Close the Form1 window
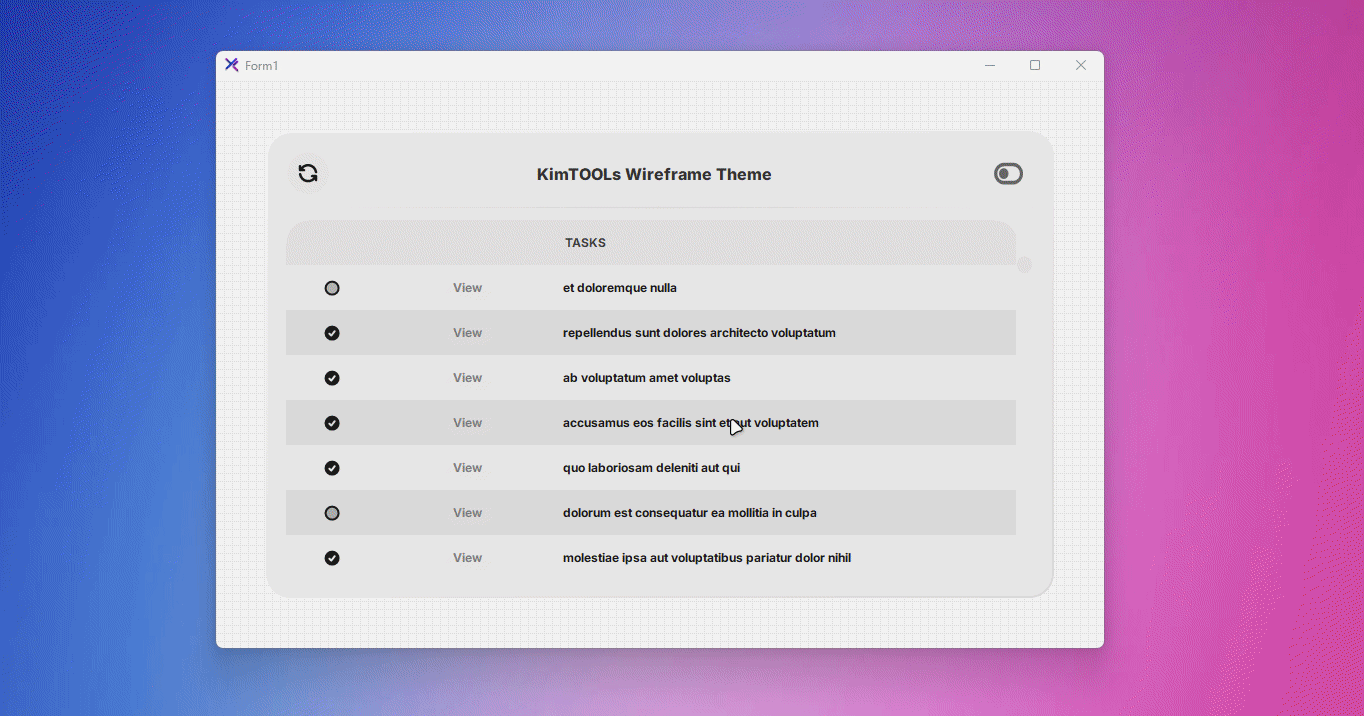The image size is (1364, 716). pos(1080,65)
